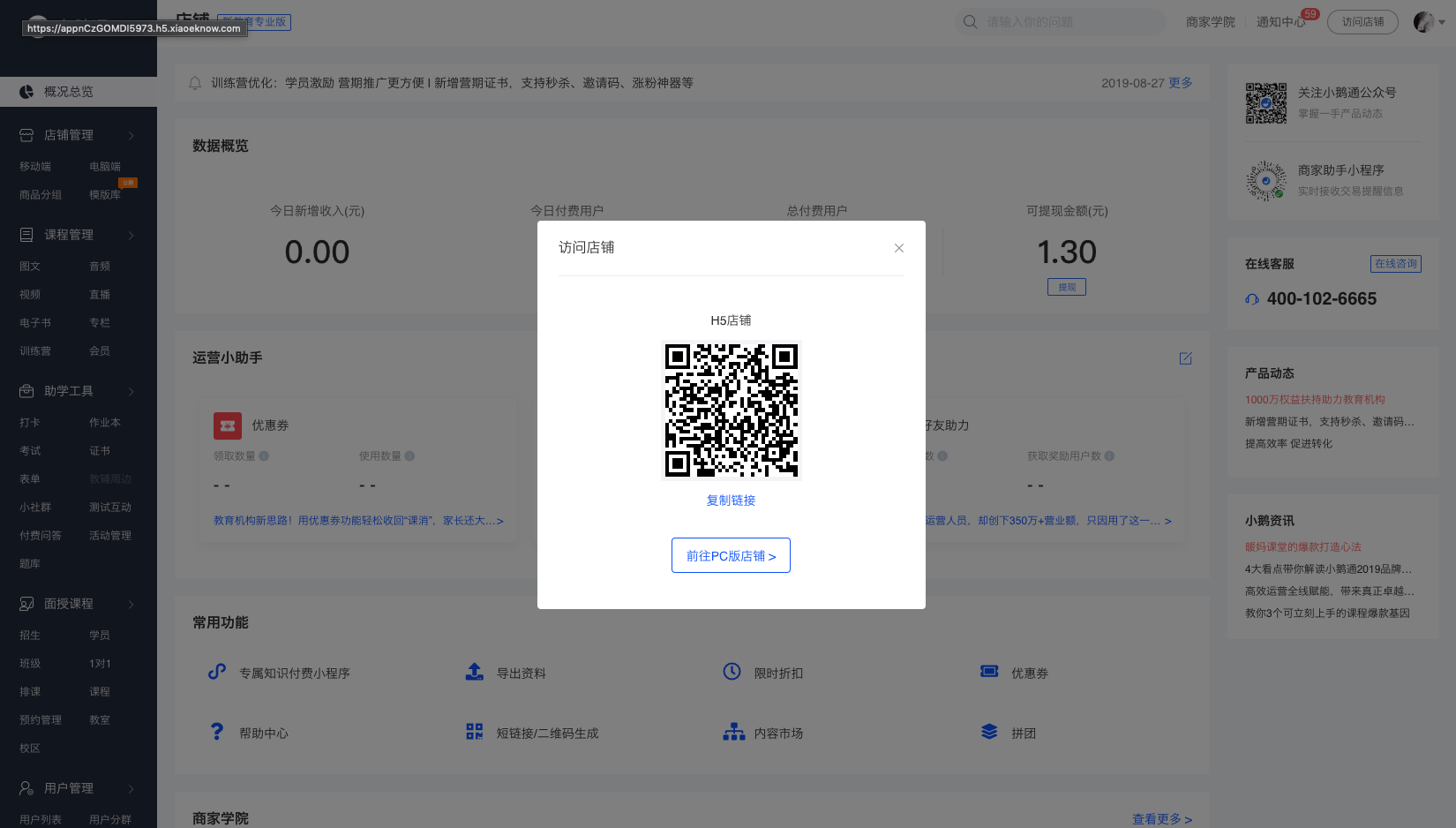Click the 专属知识付费小程序 icon

(x=217, y=672)
